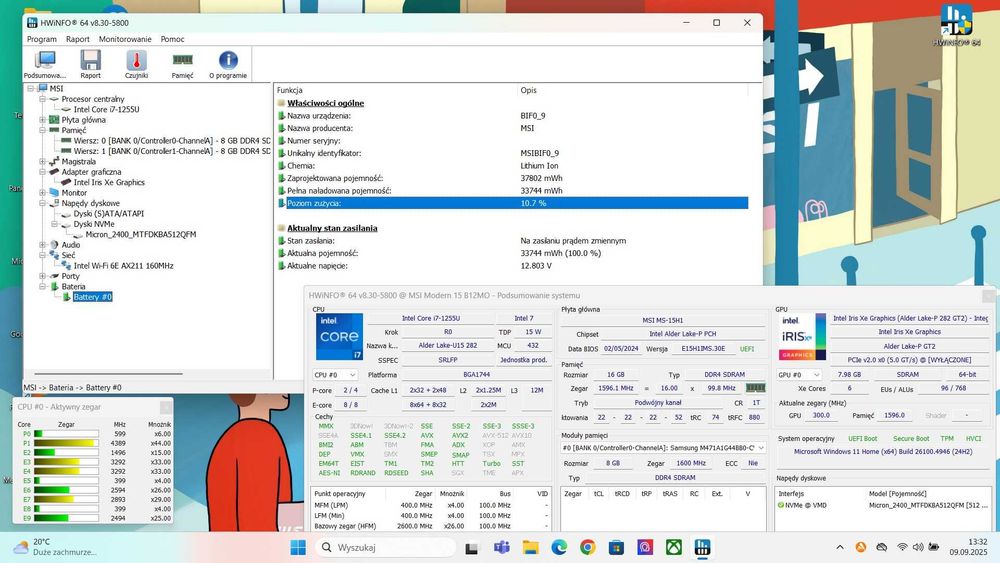The image size is (1000, 563).
Task: Click the Aktualny stan zasilania heading
Action: point(332,228)
